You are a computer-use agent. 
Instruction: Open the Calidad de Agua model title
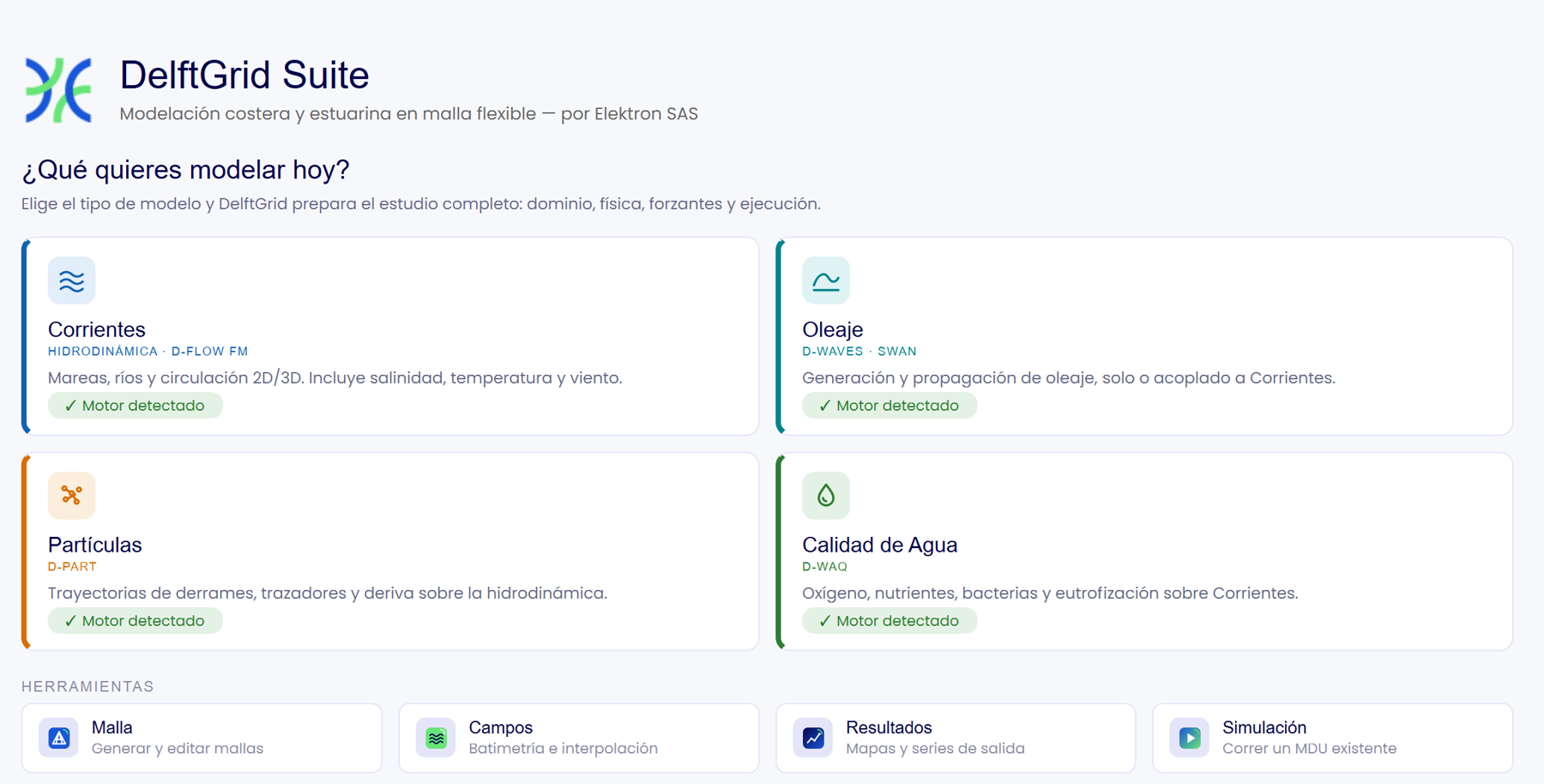click(880, 545)
